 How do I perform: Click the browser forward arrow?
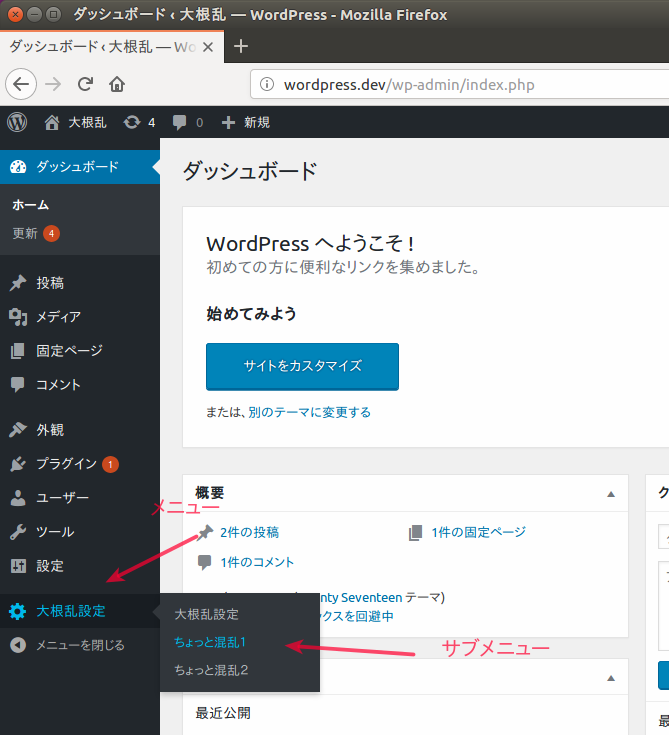pyautogui.click(x=53, y=84)
